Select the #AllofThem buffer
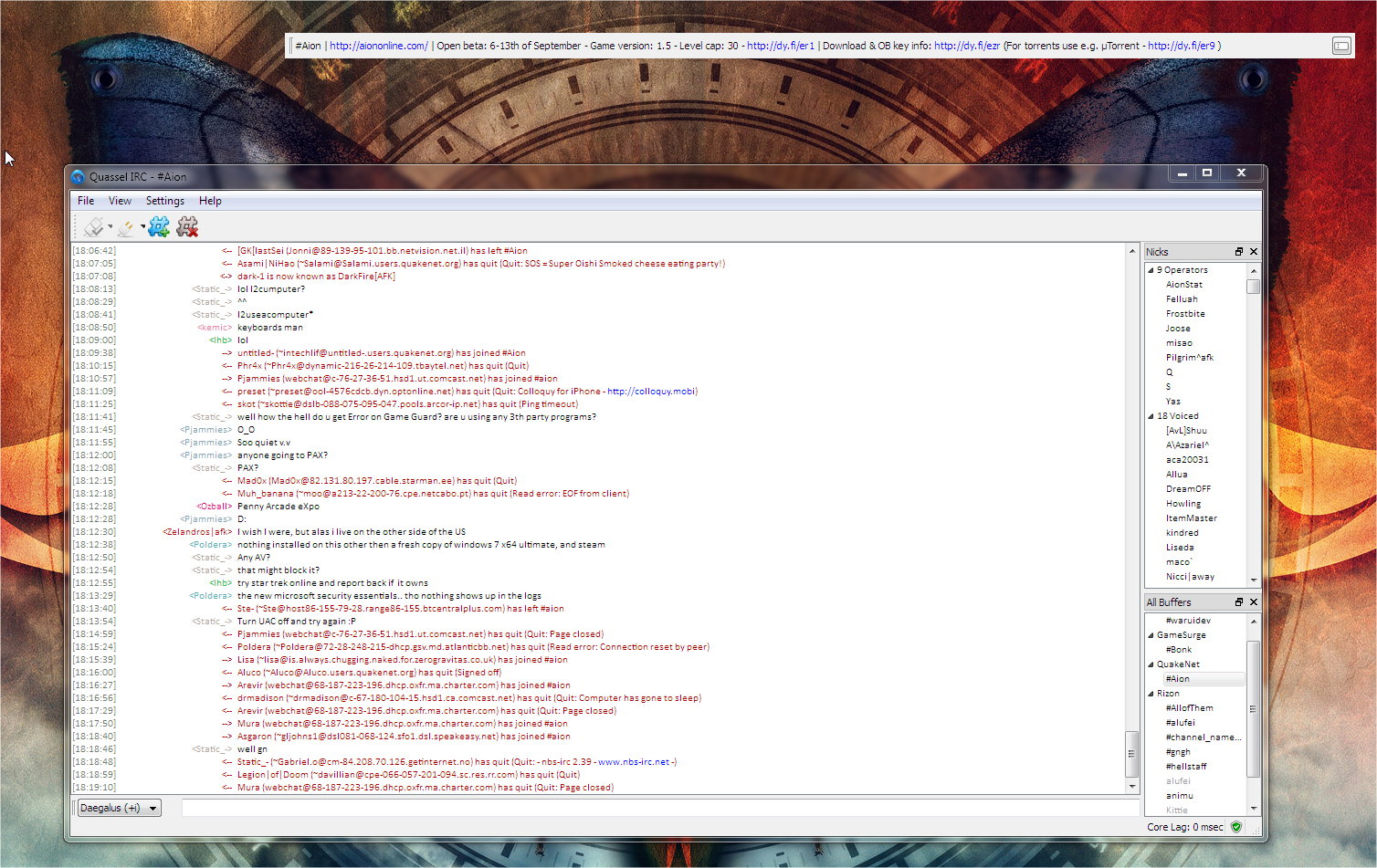The image size is (1377, 868). [1189, 708]
